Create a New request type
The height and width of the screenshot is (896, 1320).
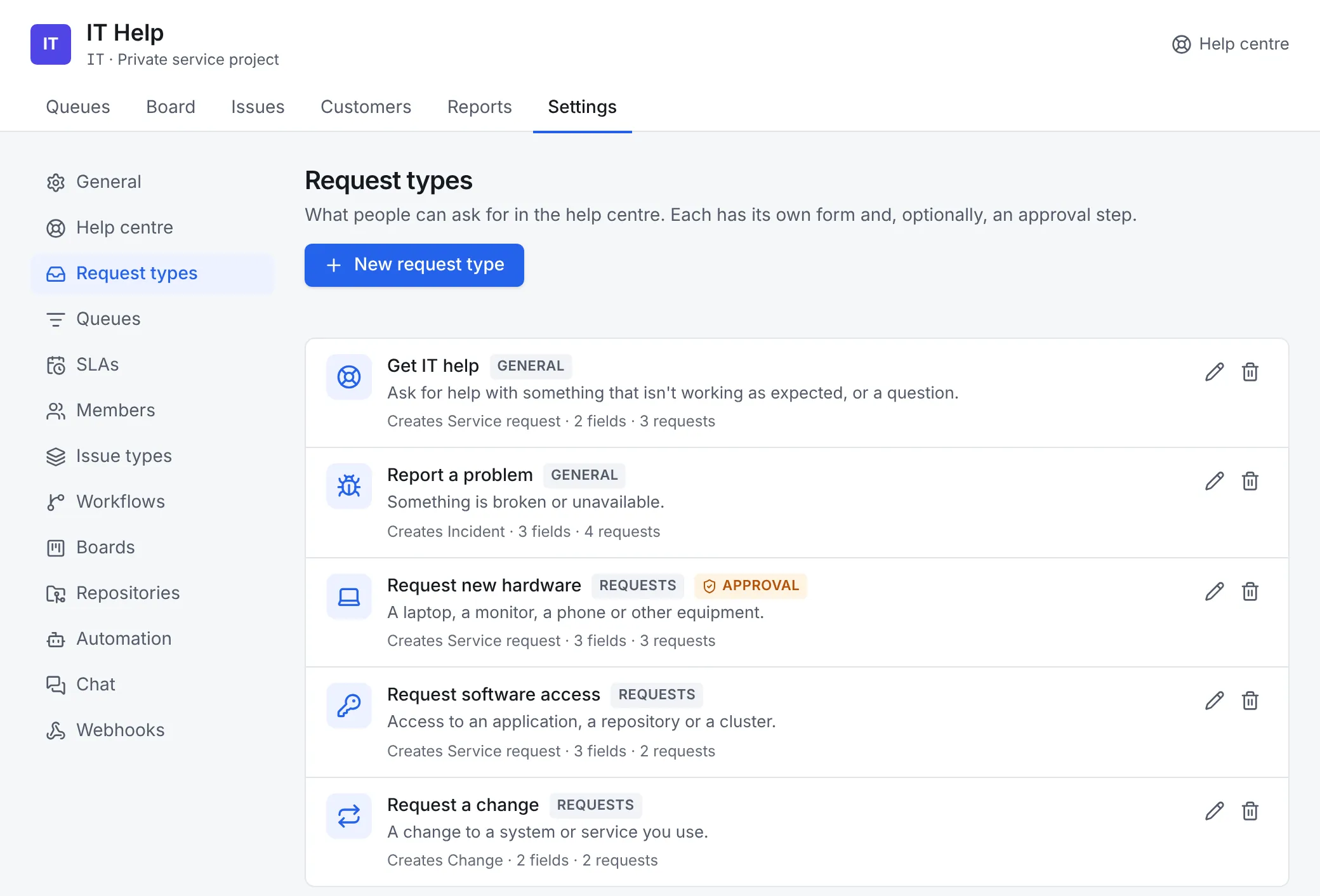pyautogui.click(x=414, y=265)
